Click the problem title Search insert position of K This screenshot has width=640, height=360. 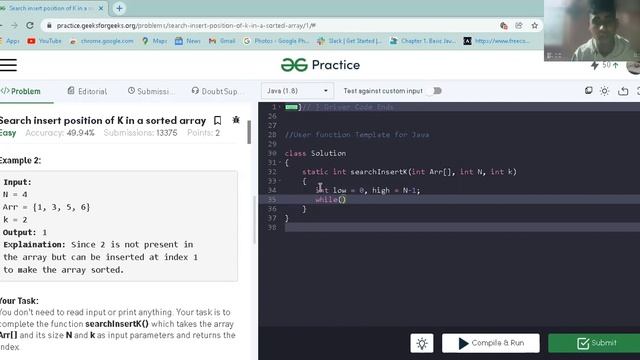[103, 120]
